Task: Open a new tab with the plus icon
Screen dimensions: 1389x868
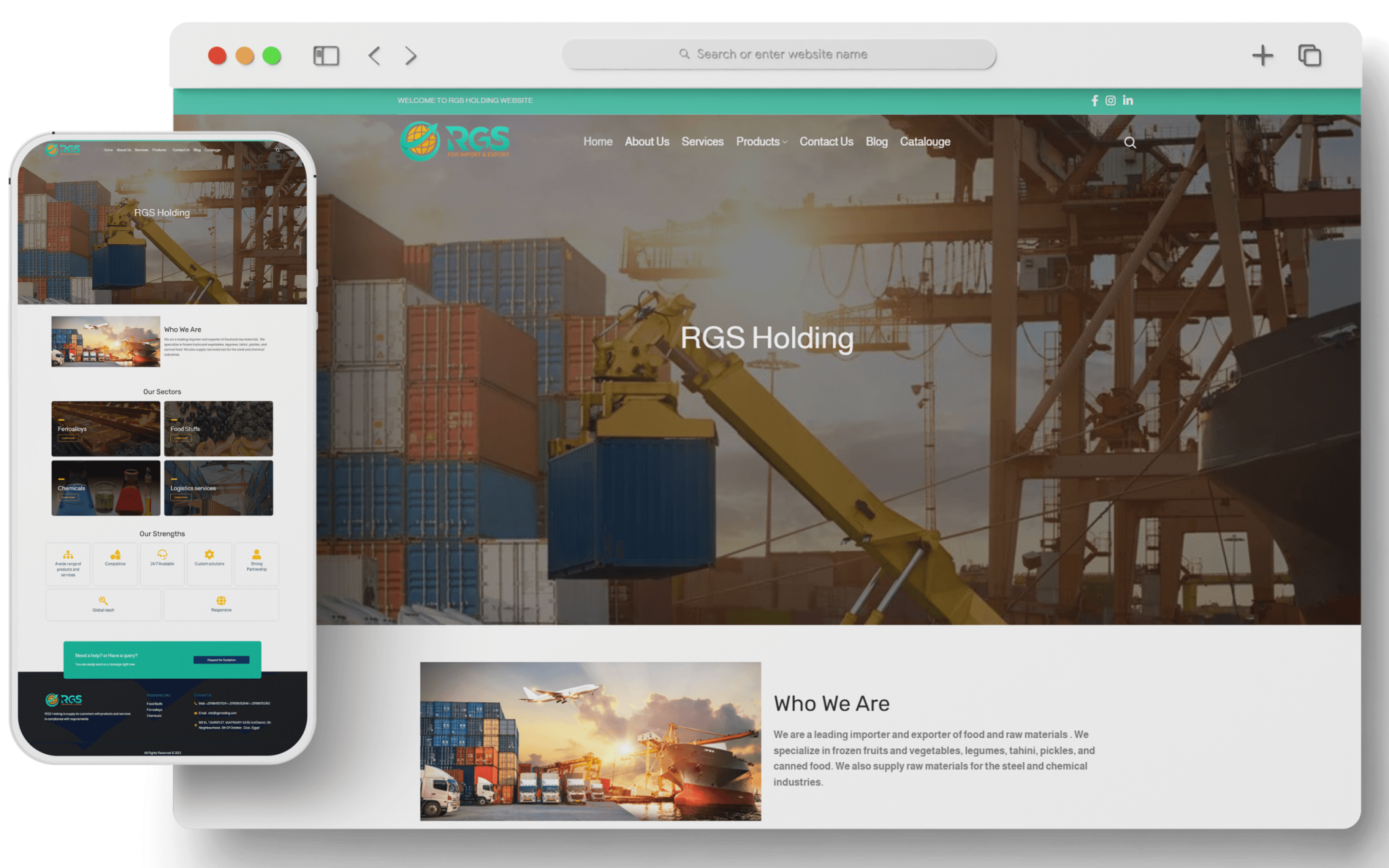Action: click(1262, 56)
